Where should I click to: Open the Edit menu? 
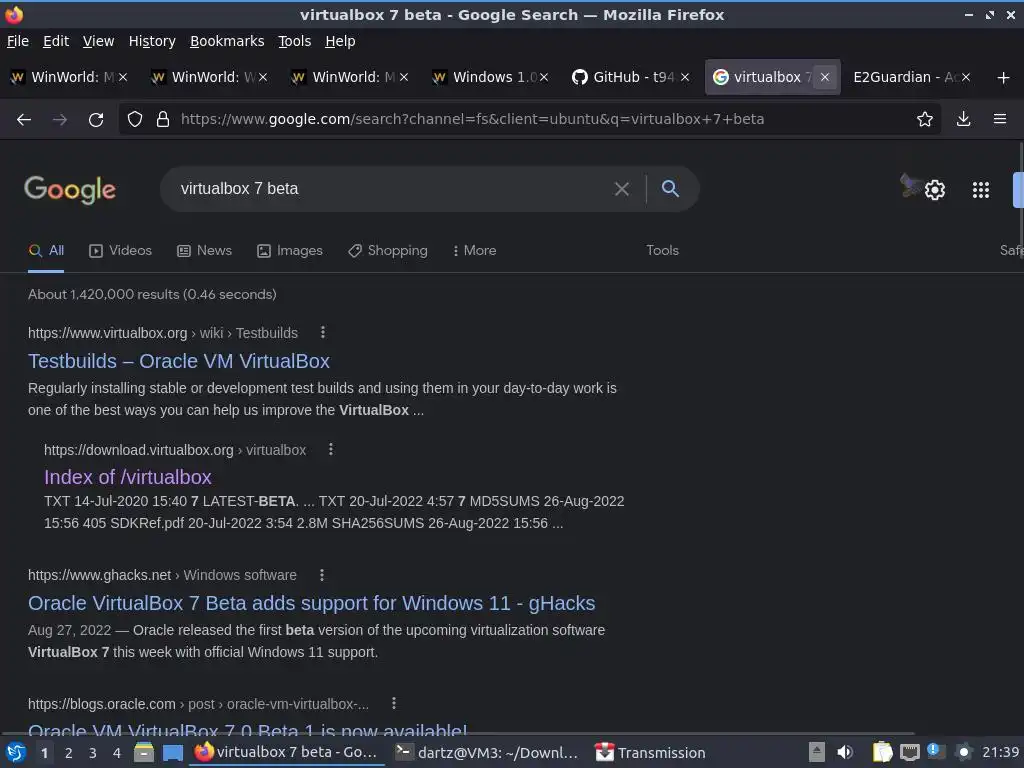(x=56, y=41)
